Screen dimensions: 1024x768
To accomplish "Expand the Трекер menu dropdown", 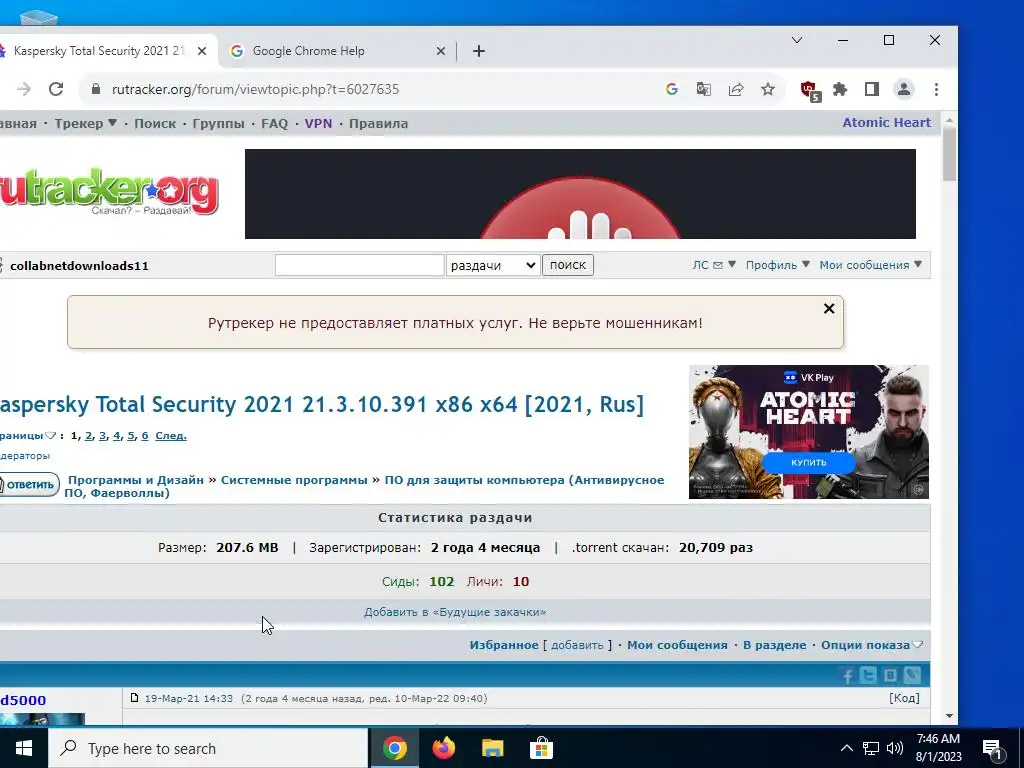I will [x=112, y=123].
